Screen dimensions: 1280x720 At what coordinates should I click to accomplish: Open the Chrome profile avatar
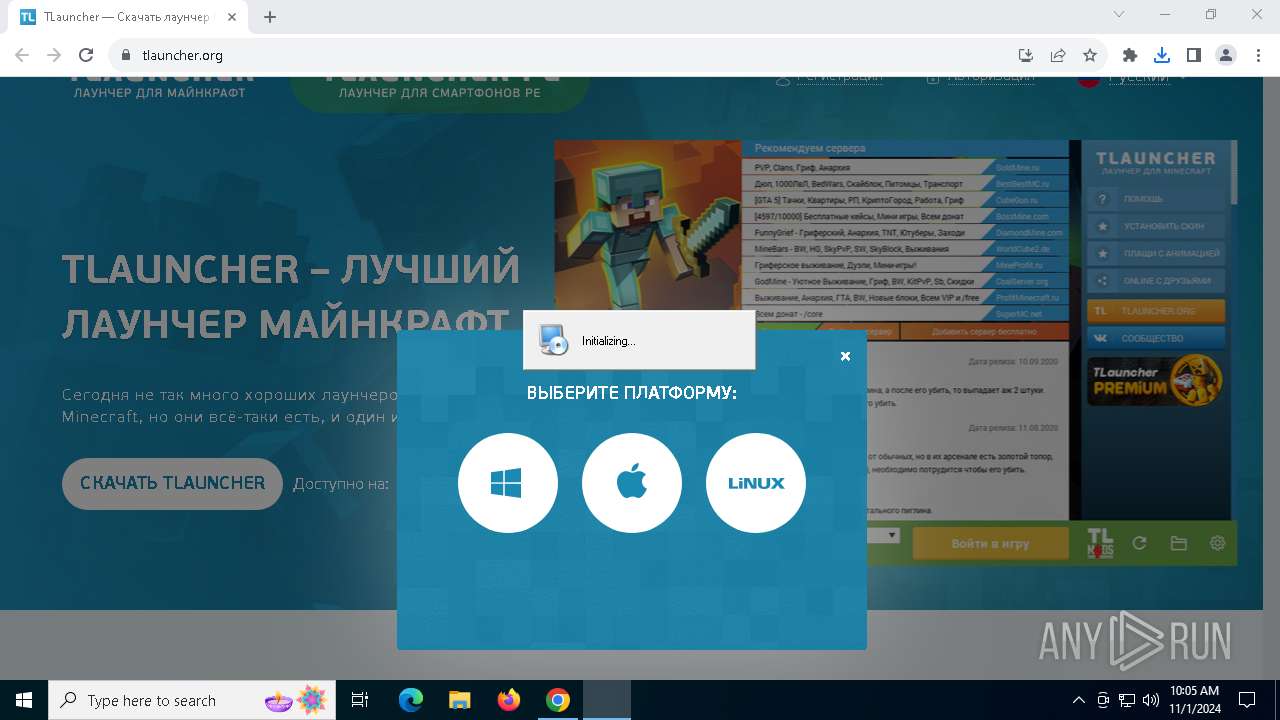[1226, 55]
